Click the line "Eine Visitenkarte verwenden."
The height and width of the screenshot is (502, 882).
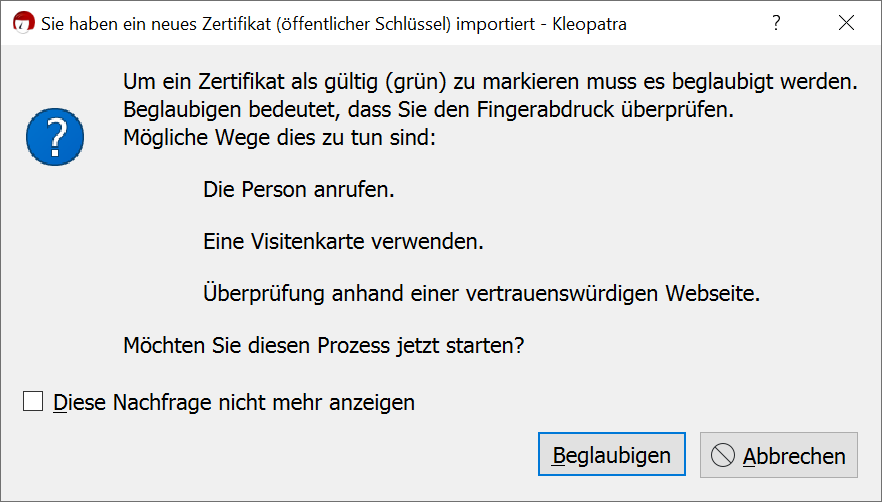343,242
